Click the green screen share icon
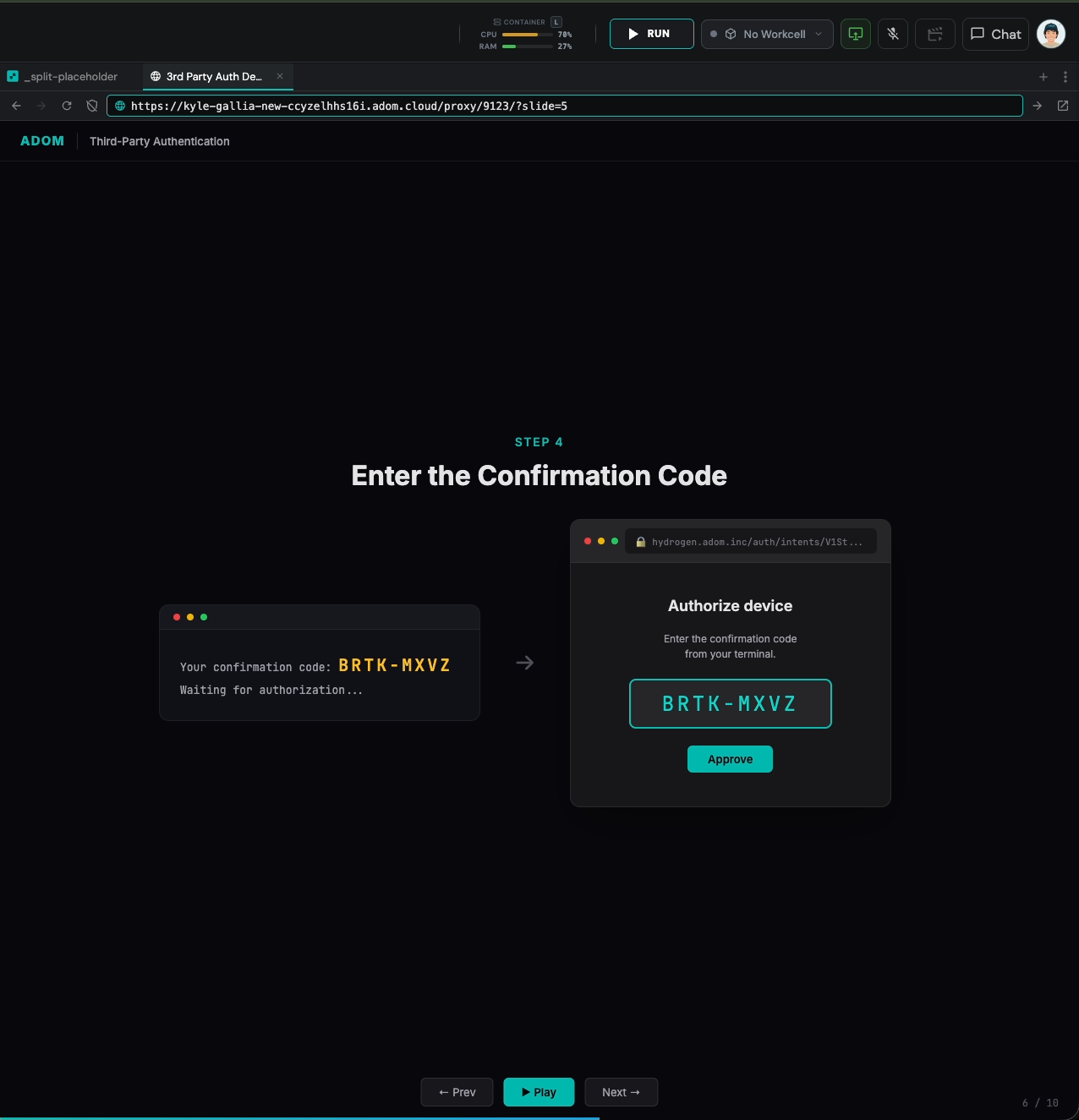This screenshot has width=1079, height=1120. click(855, 34)
